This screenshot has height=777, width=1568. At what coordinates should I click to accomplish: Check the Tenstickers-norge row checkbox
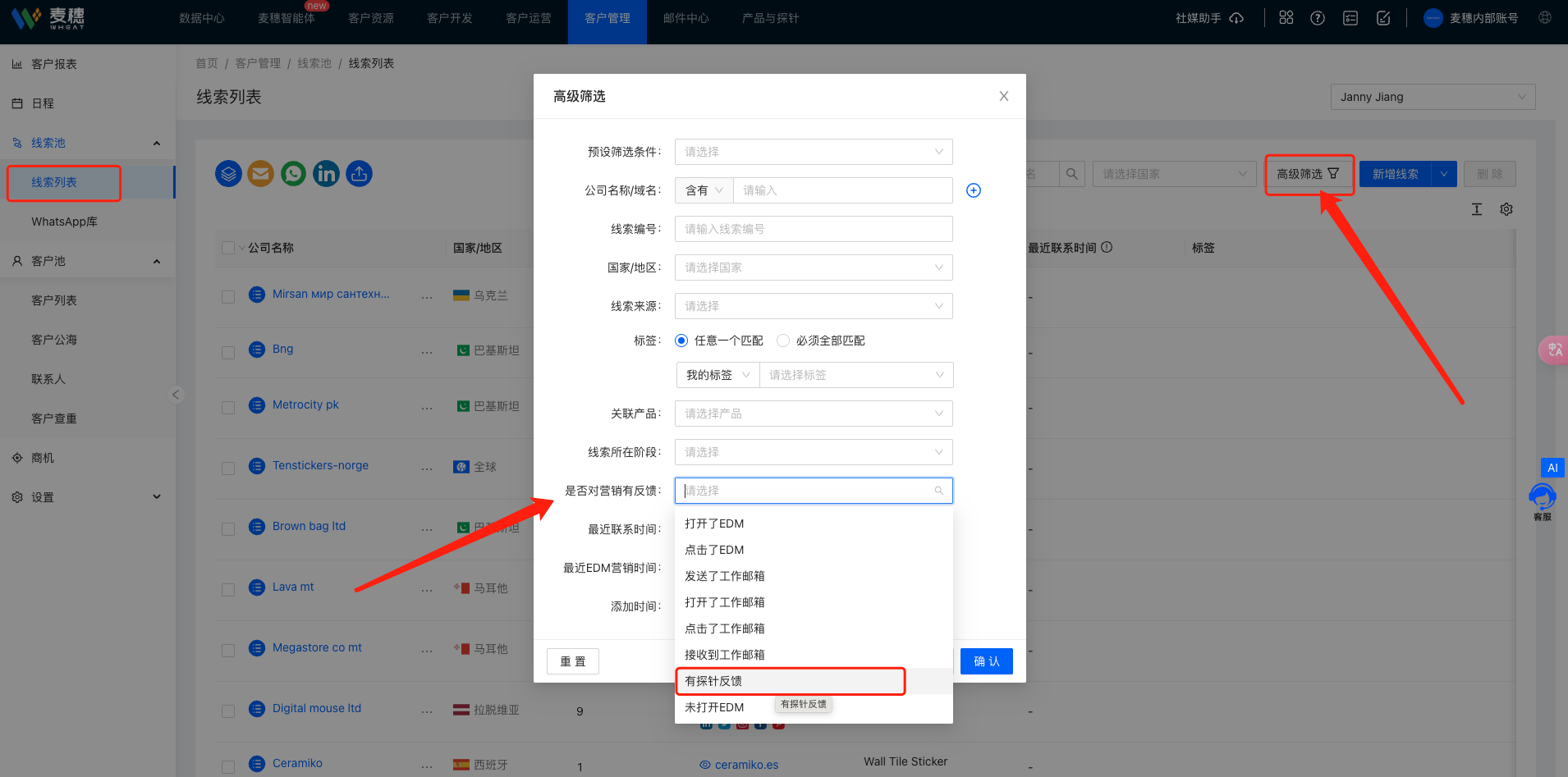[228, 468]
